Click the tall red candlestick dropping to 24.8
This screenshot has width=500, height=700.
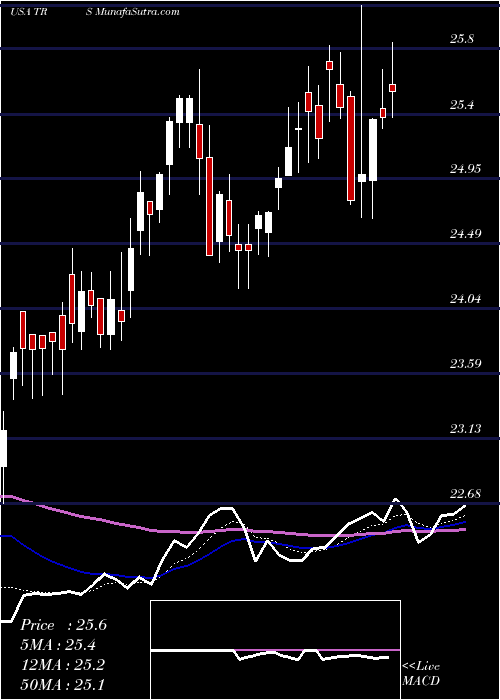(351, 148)
